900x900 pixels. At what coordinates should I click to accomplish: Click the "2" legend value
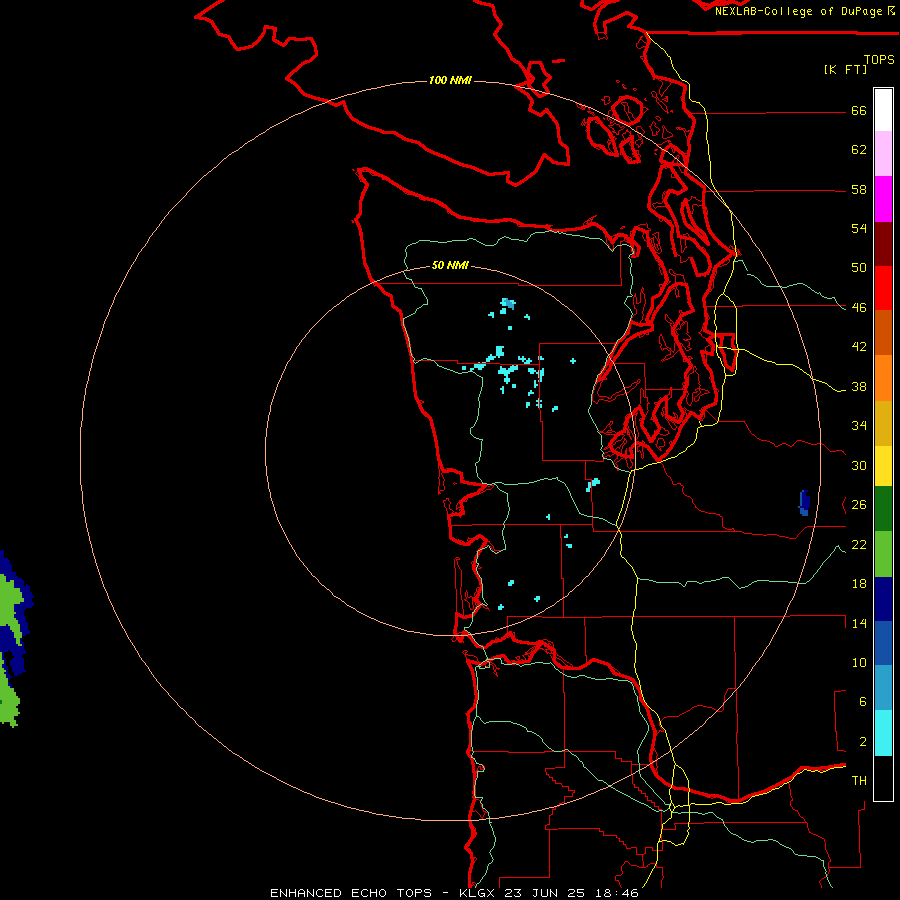(862, 742)
